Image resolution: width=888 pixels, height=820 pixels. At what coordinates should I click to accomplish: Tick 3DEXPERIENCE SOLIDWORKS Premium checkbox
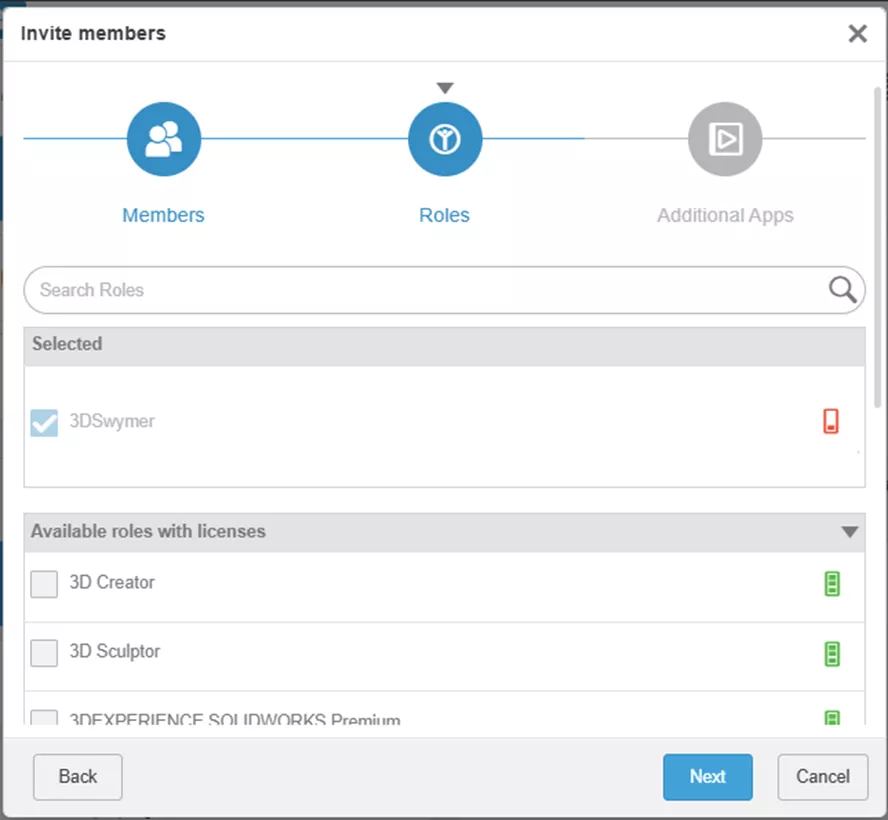(44, 718)
